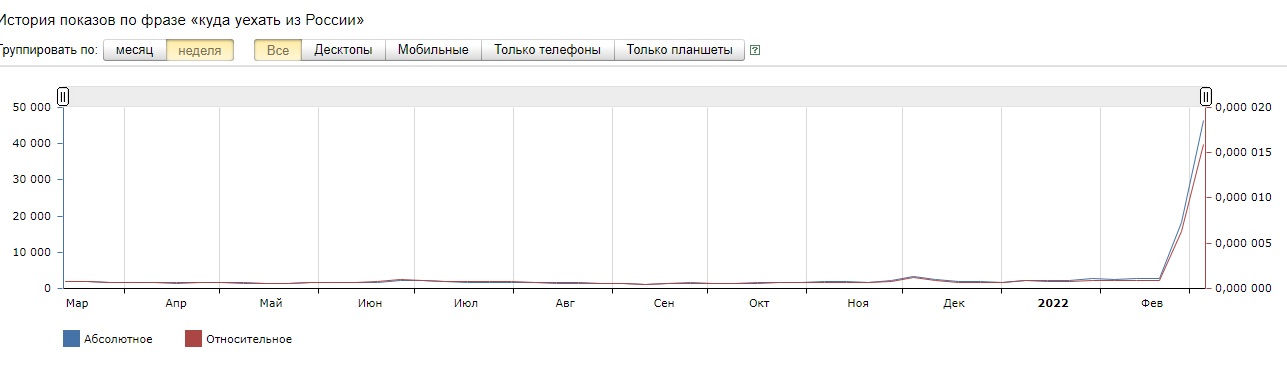Switch to Десктопы device filter
The width and height of the screenshot is (1287, 367).
coord(343,50)
